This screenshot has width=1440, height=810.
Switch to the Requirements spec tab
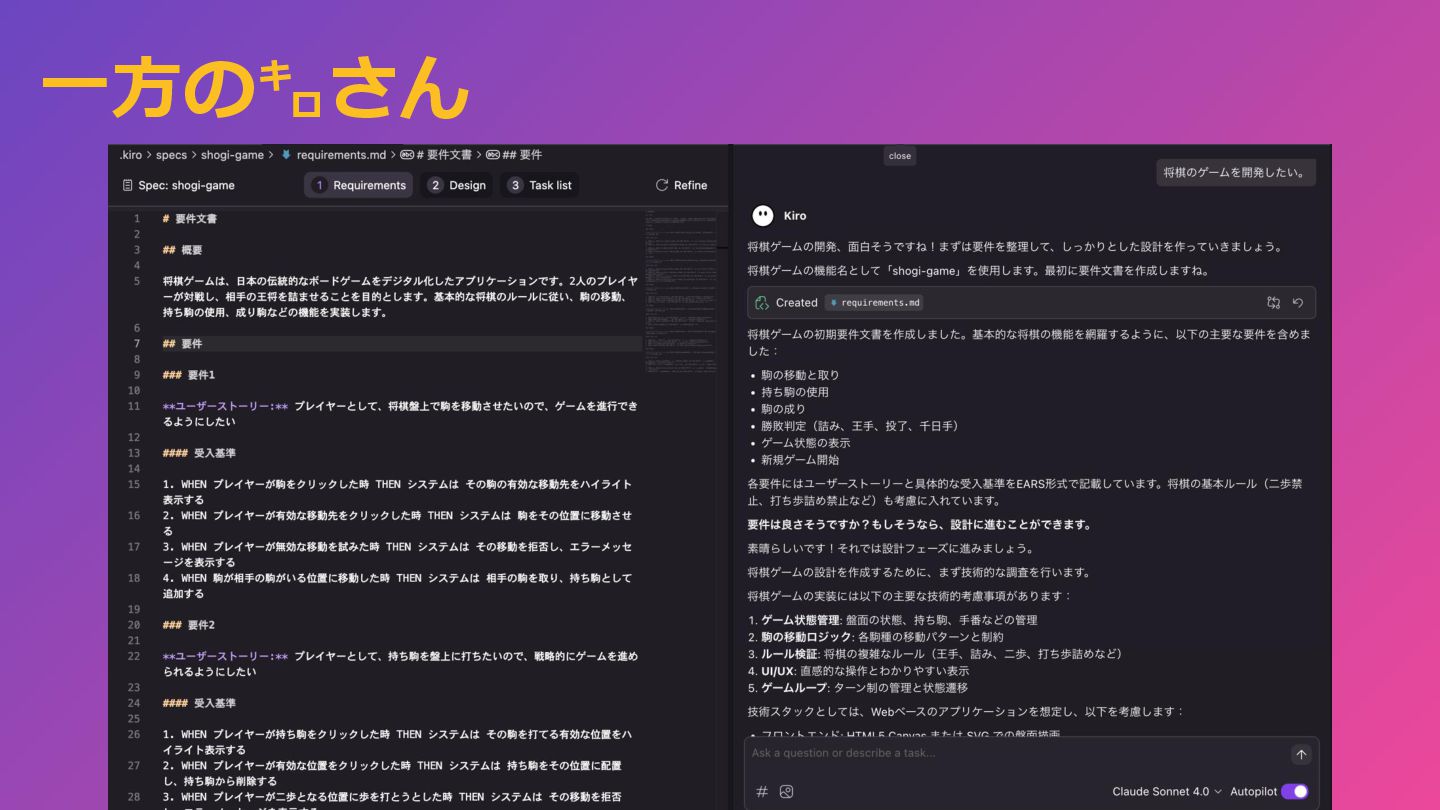point(359,185)
